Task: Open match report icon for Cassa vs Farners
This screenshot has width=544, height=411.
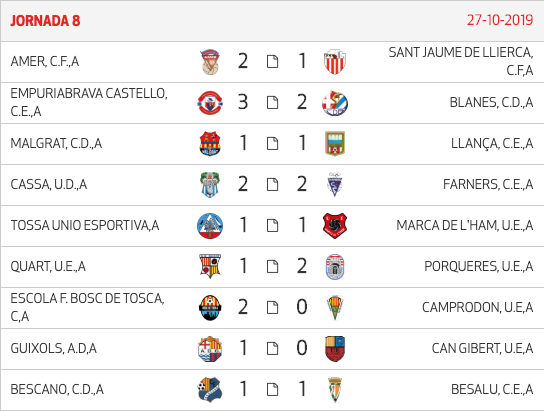Action: (272, 185)
